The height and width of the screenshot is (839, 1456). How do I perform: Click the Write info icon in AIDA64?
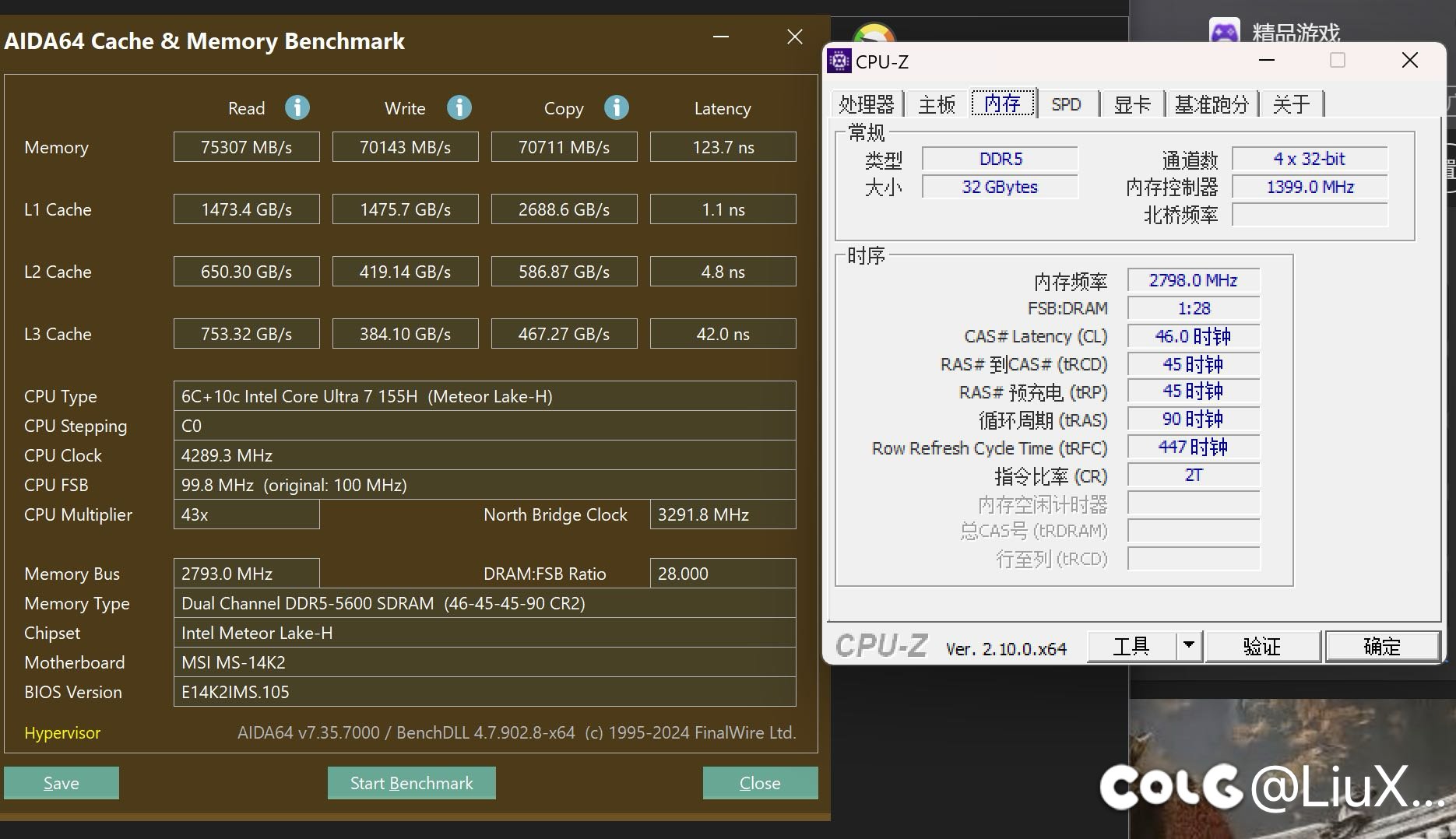pyautogui.click(x=459, y=107)
